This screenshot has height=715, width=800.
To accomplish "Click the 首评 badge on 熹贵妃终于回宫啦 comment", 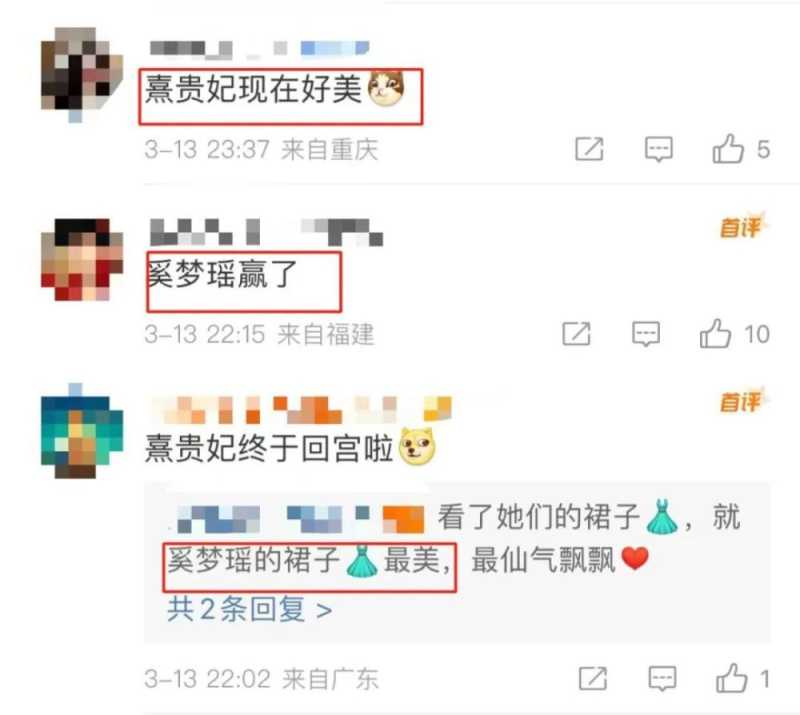I will (742, 401).
